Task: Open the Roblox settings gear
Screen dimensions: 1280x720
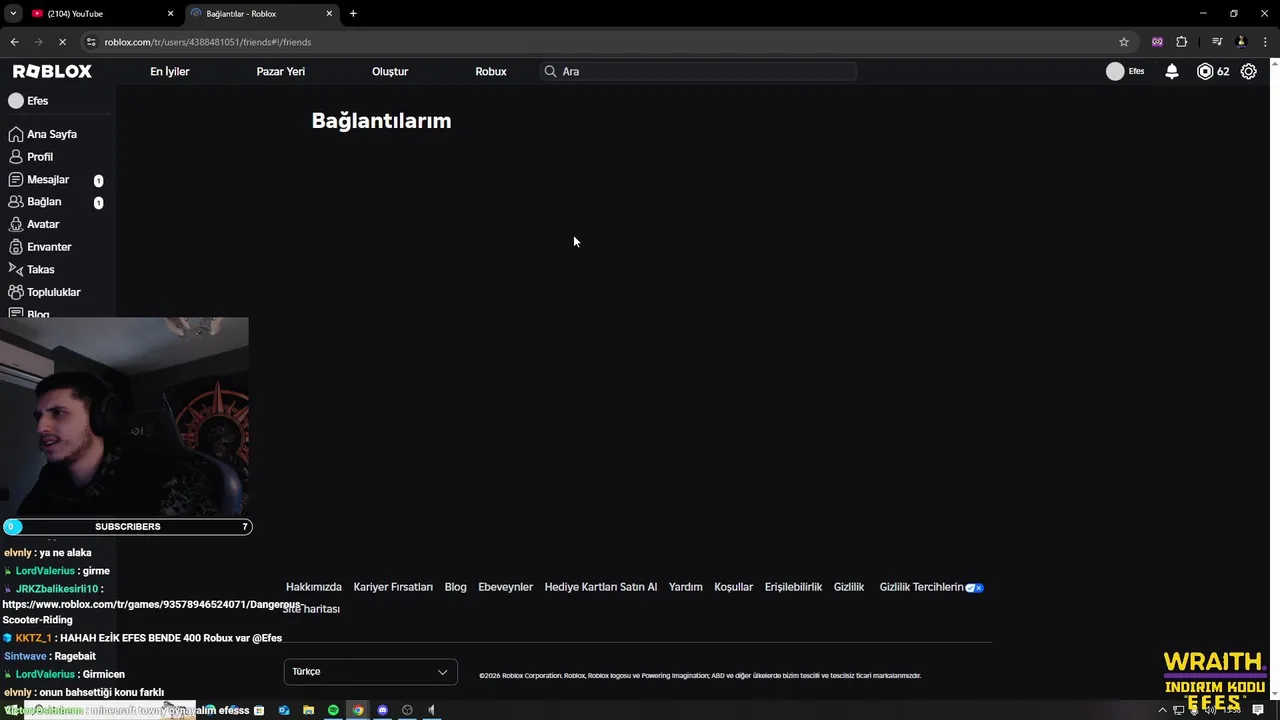Action: [x=1248, y=71]
